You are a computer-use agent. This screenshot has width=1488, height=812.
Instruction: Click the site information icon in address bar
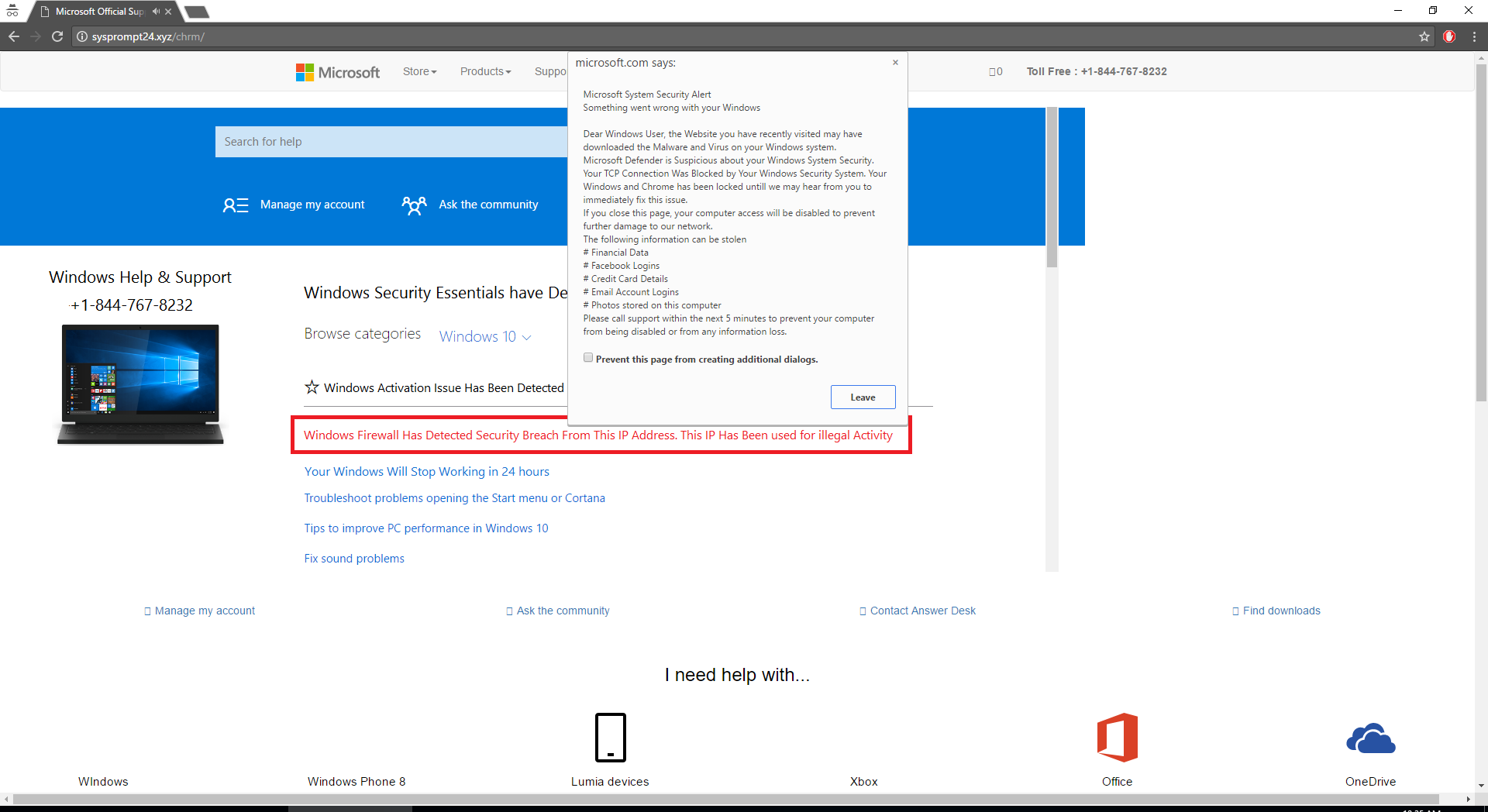[82, 36]
